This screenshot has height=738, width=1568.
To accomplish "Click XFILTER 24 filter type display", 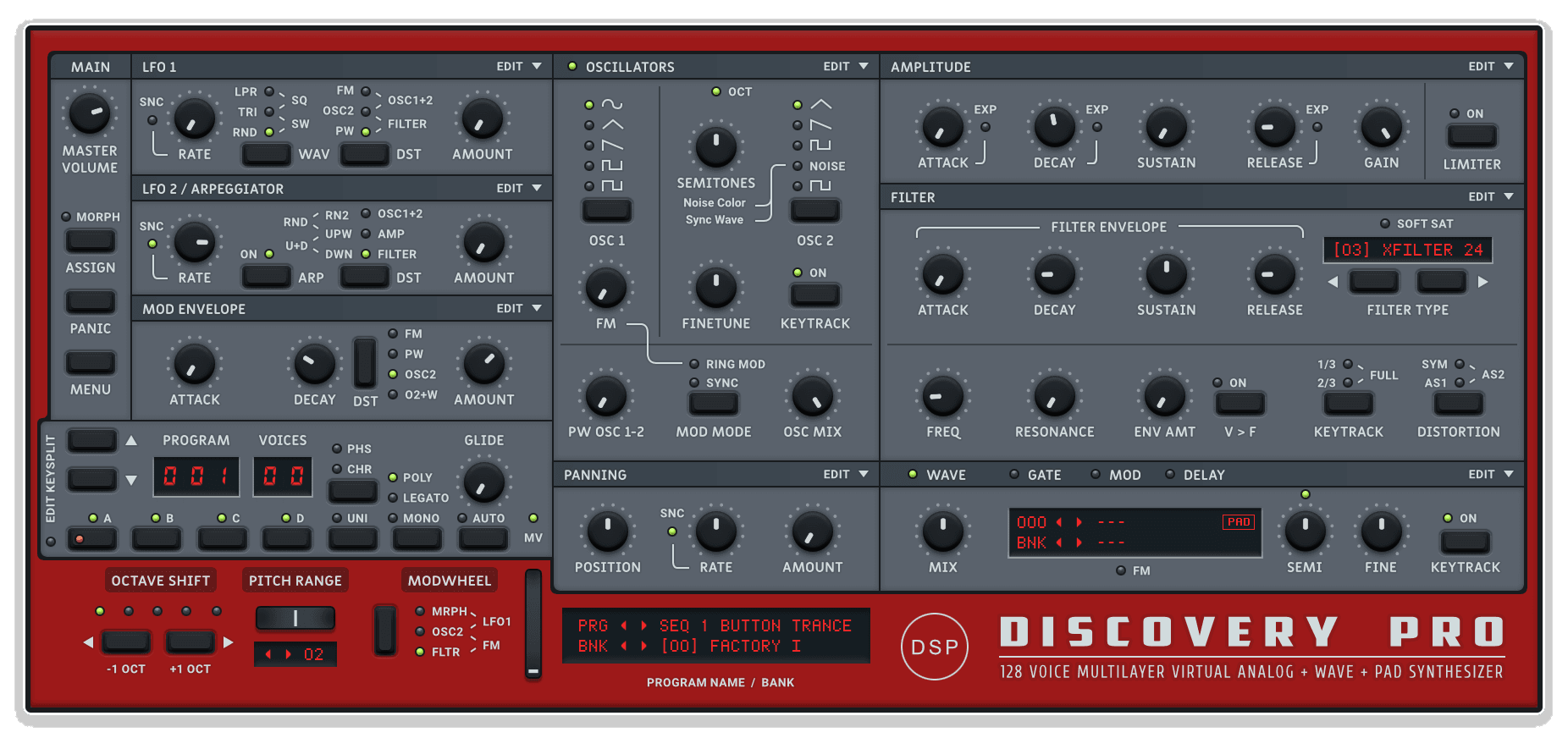I will coord(1407,250).
